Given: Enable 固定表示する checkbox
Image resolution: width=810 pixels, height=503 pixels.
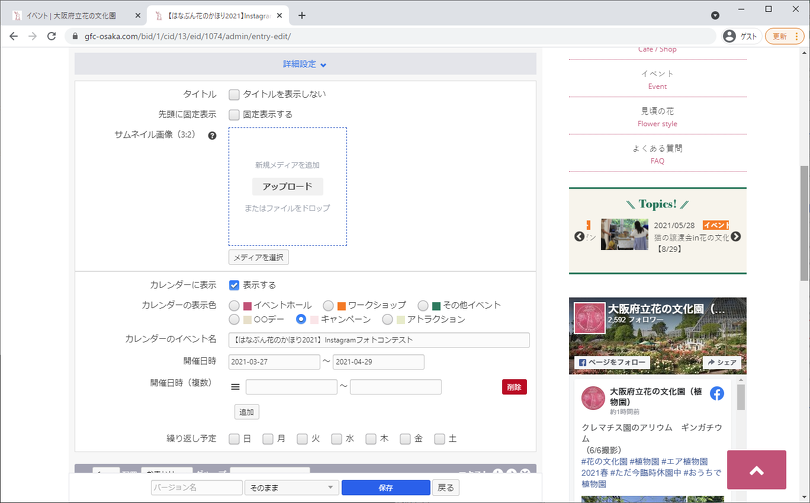Looking at the screenshot, I should click(234, 114).
